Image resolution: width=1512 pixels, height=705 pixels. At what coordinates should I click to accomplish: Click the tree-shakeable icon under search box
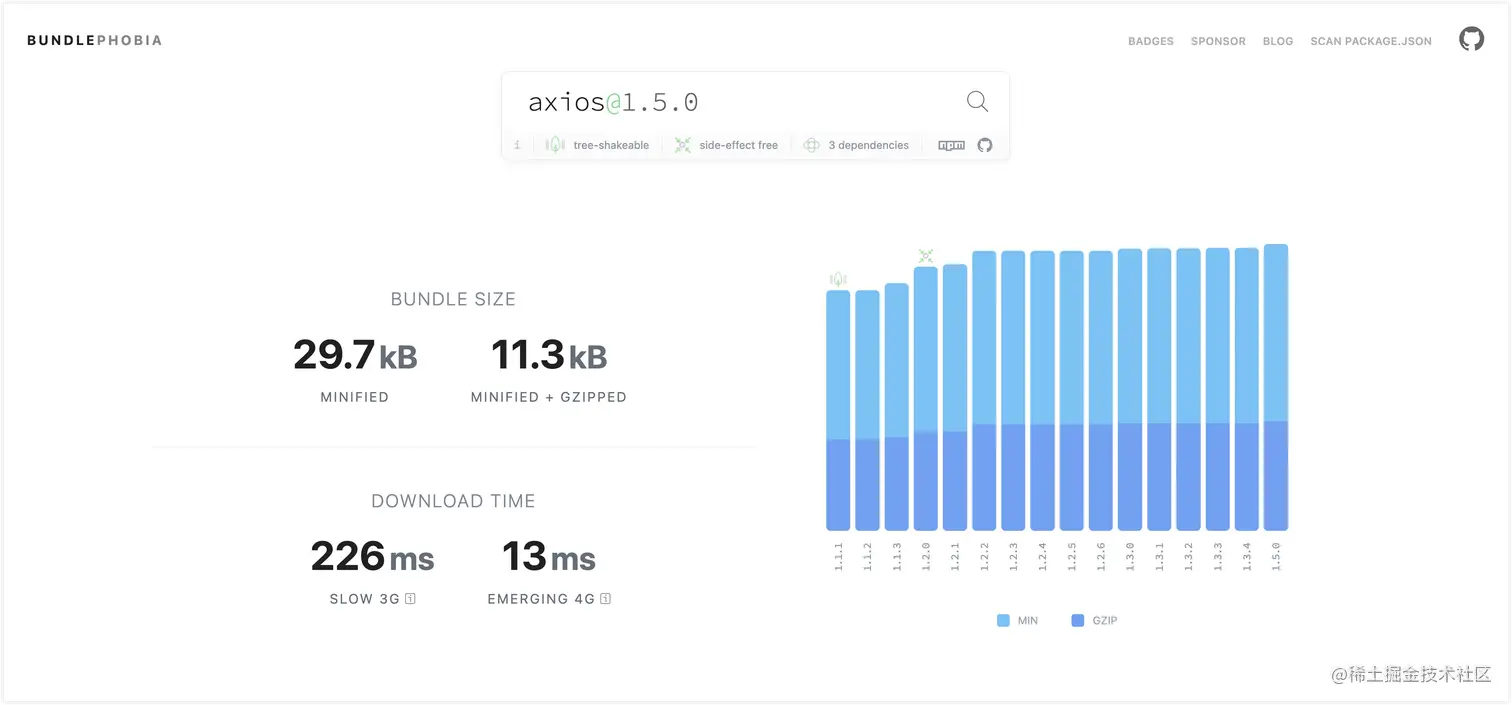coord(556,145)
